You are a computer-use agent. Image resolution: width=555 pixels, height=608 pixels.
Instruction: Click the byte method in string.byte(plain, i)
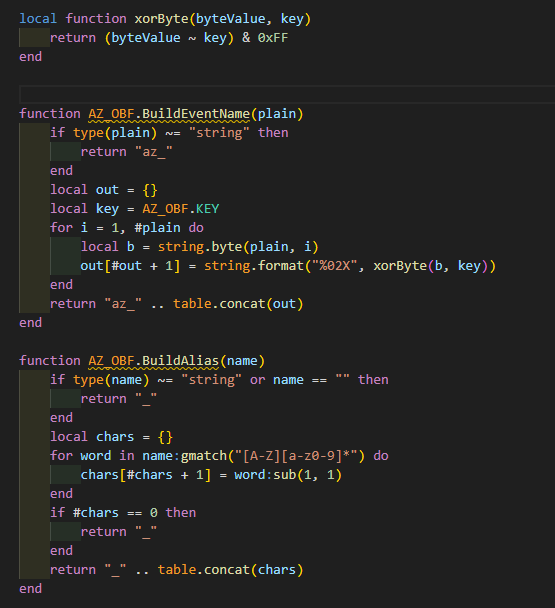(227, 247)
